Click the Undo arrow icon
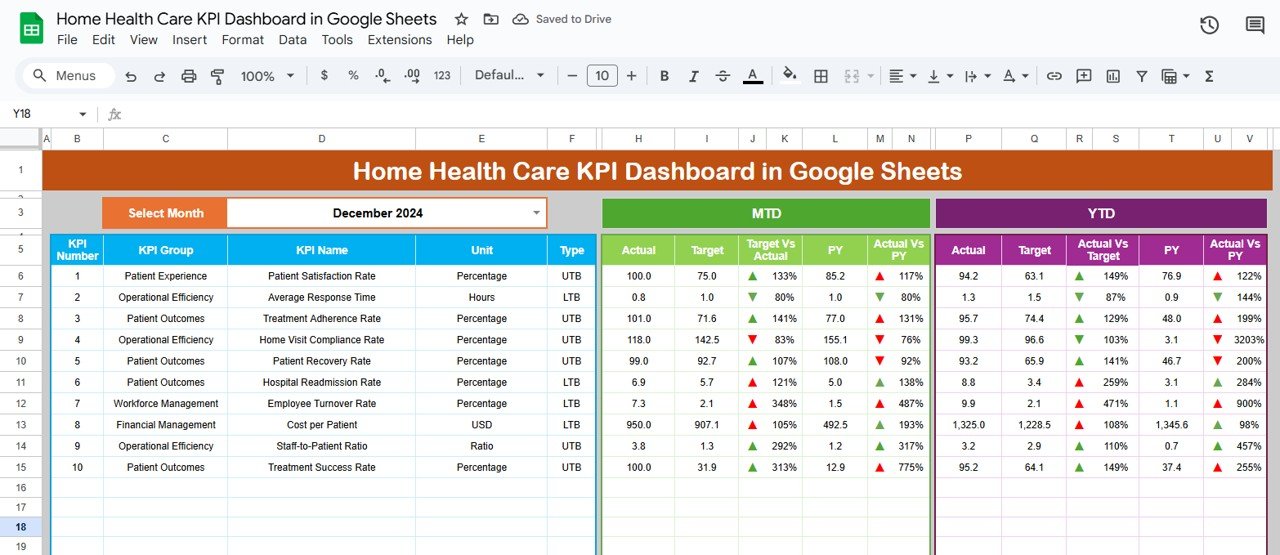The width and height of the screenshot is (1280, 555). 133,76
